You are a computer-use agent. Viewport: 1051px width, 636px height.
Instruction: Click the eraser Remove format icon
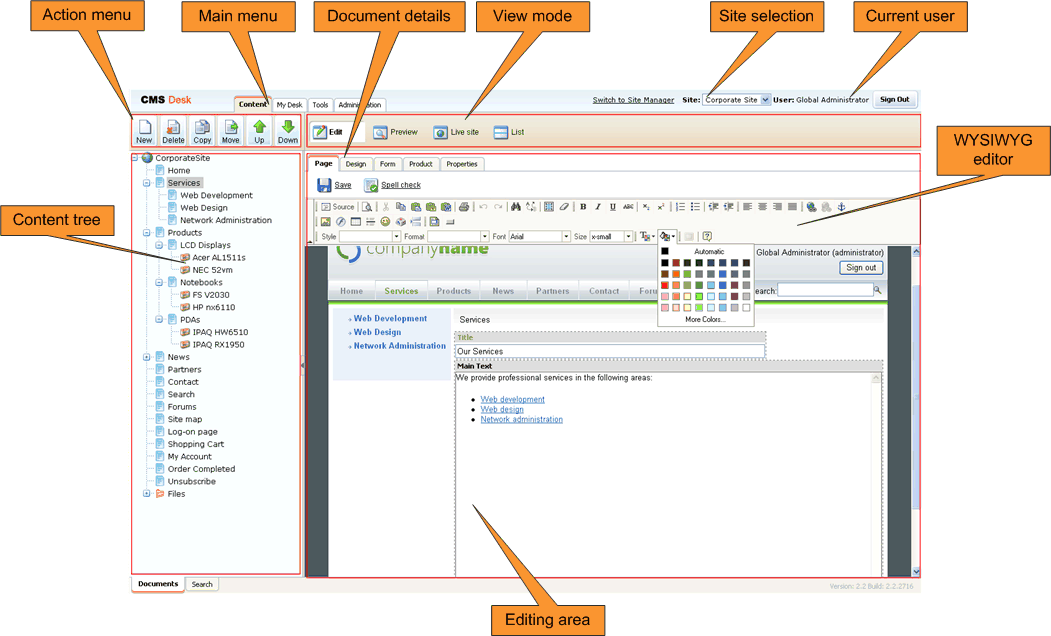[564, 207]
